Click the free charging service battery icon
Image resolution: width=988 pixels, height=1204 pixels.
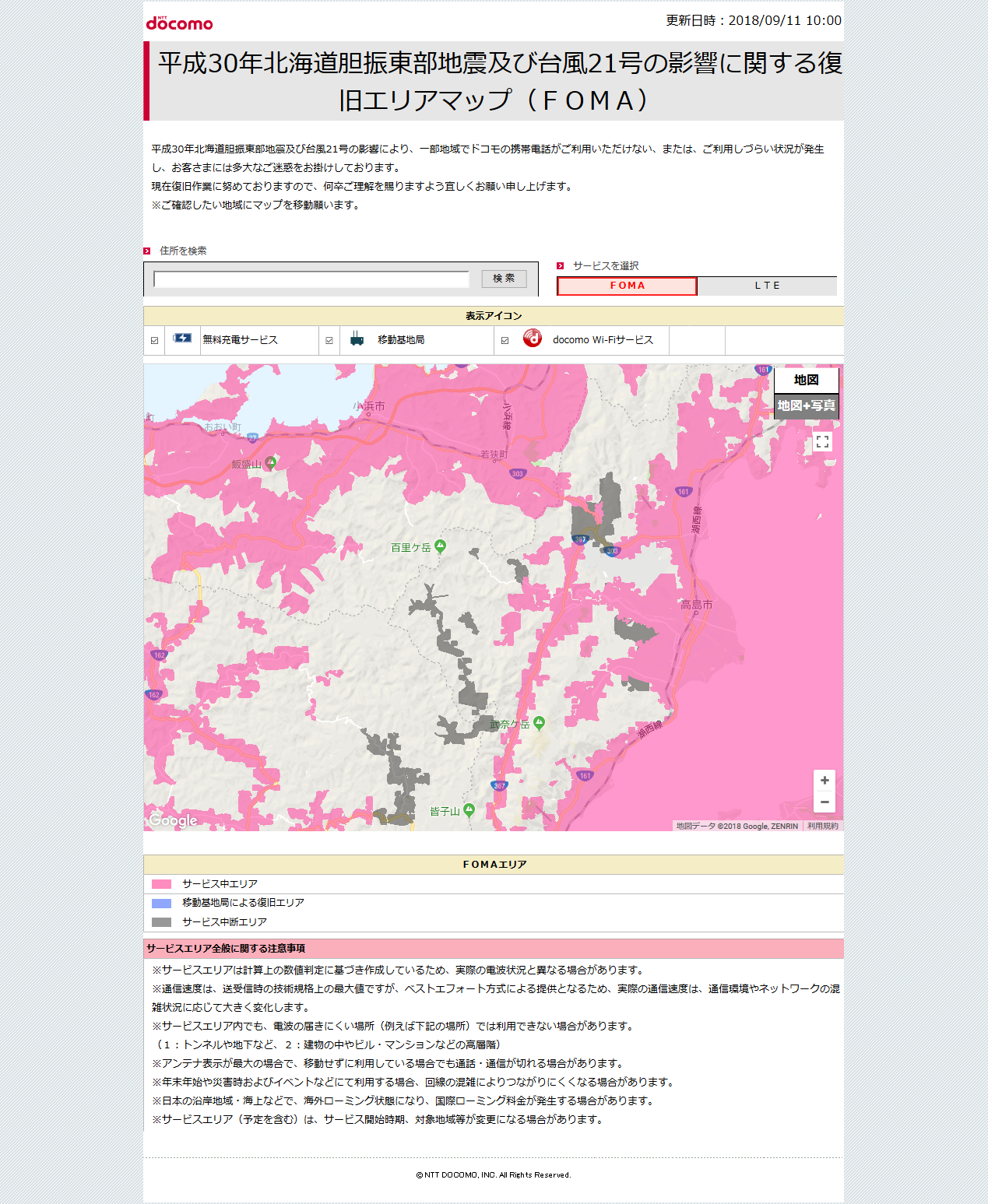tap(182, 339)
